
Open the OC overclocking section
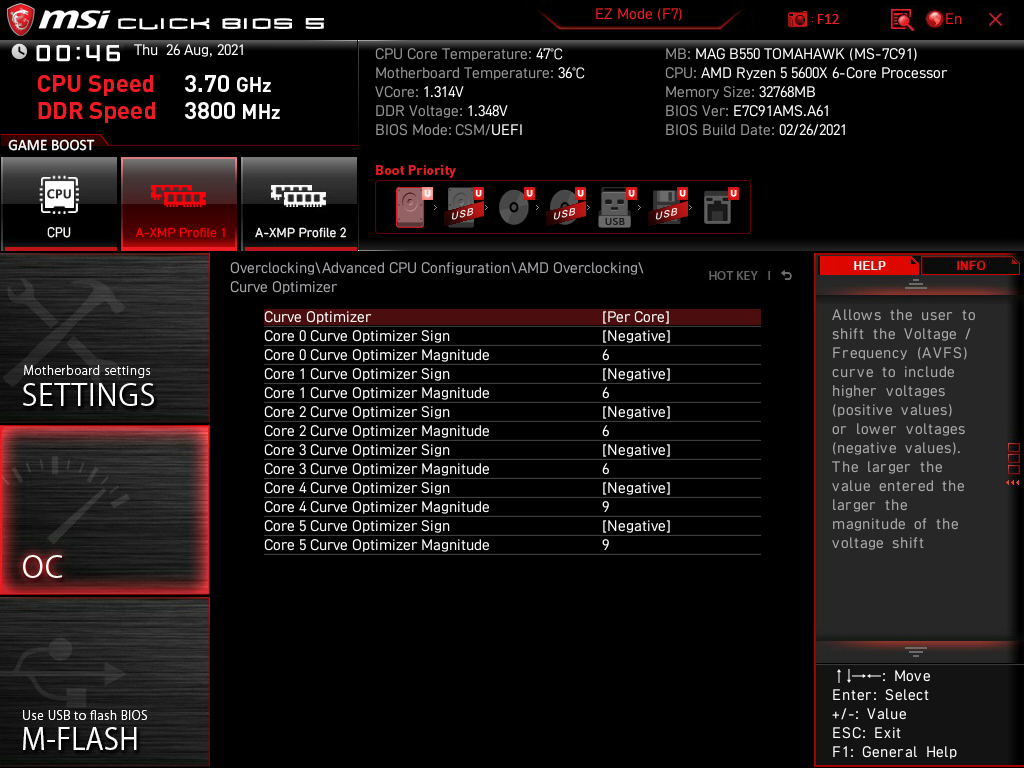[x=104, y=511]
